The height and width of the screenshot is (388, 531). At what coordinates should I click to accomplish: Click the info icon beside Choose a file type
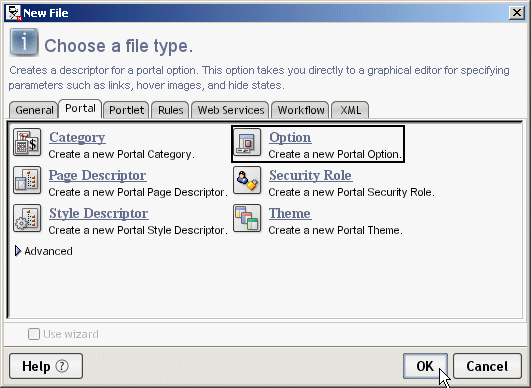click(x=24, y=42)
